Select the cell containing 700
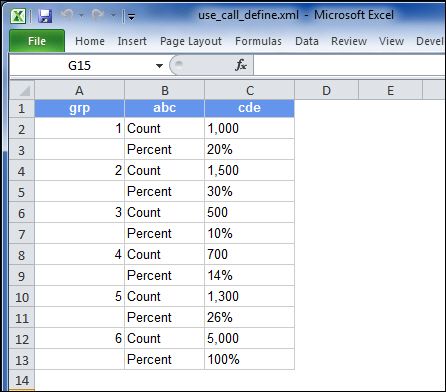446x392 pixels. (249, 254)
